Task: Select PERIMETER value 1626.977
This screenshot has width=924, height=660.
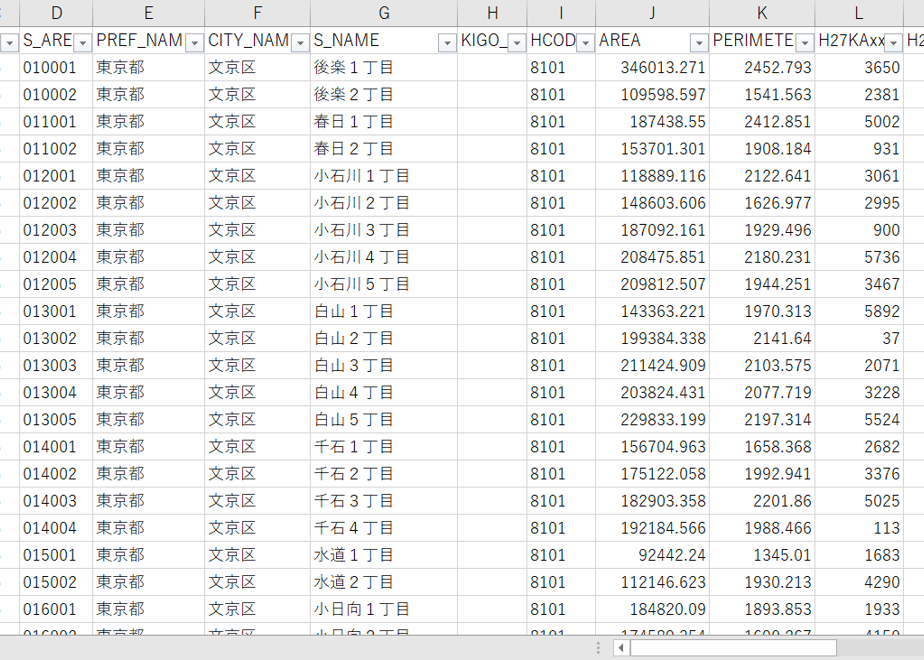Action: [762, 203]
